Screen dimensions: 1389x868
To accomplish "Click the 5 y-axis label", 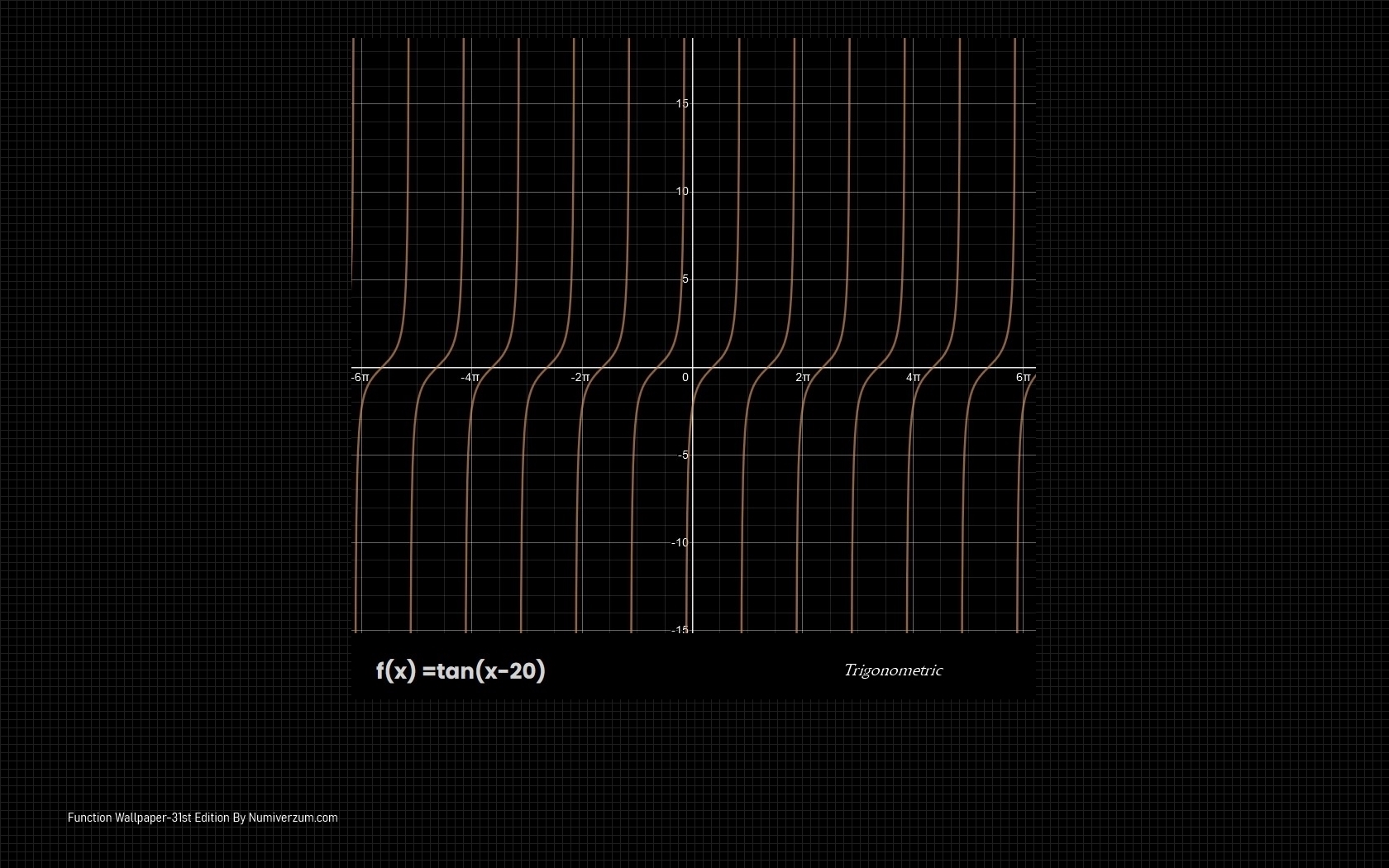I will (x=685, y=279).
